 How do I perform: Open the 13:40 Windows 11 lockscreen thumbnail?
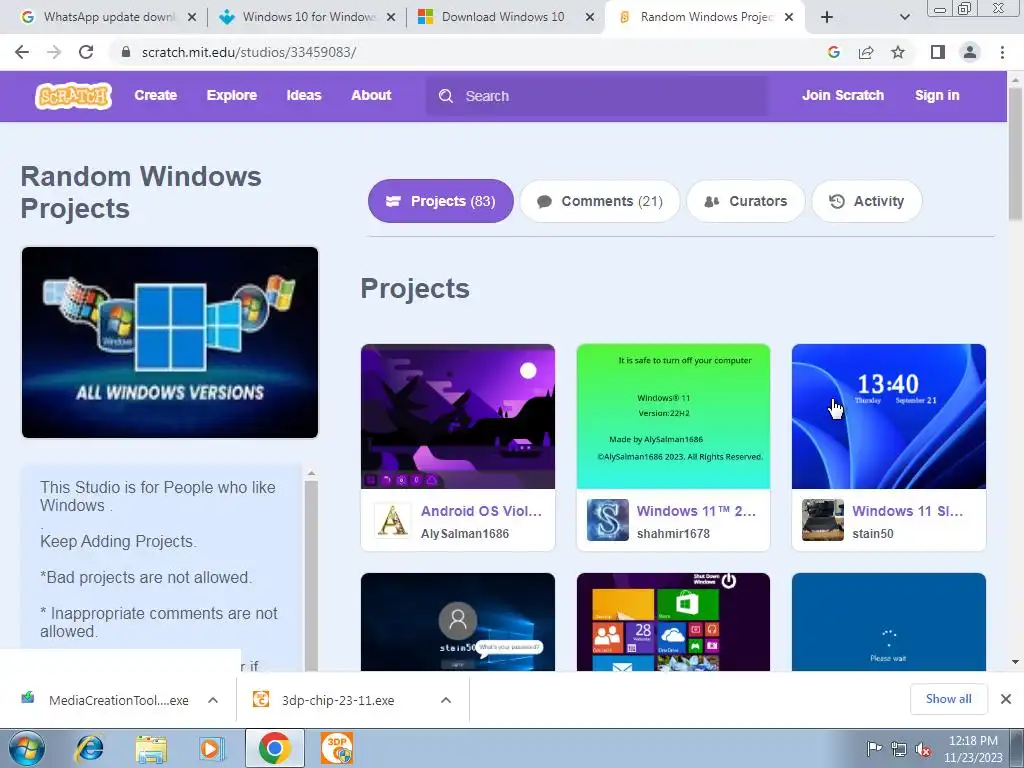click(889, 416)
